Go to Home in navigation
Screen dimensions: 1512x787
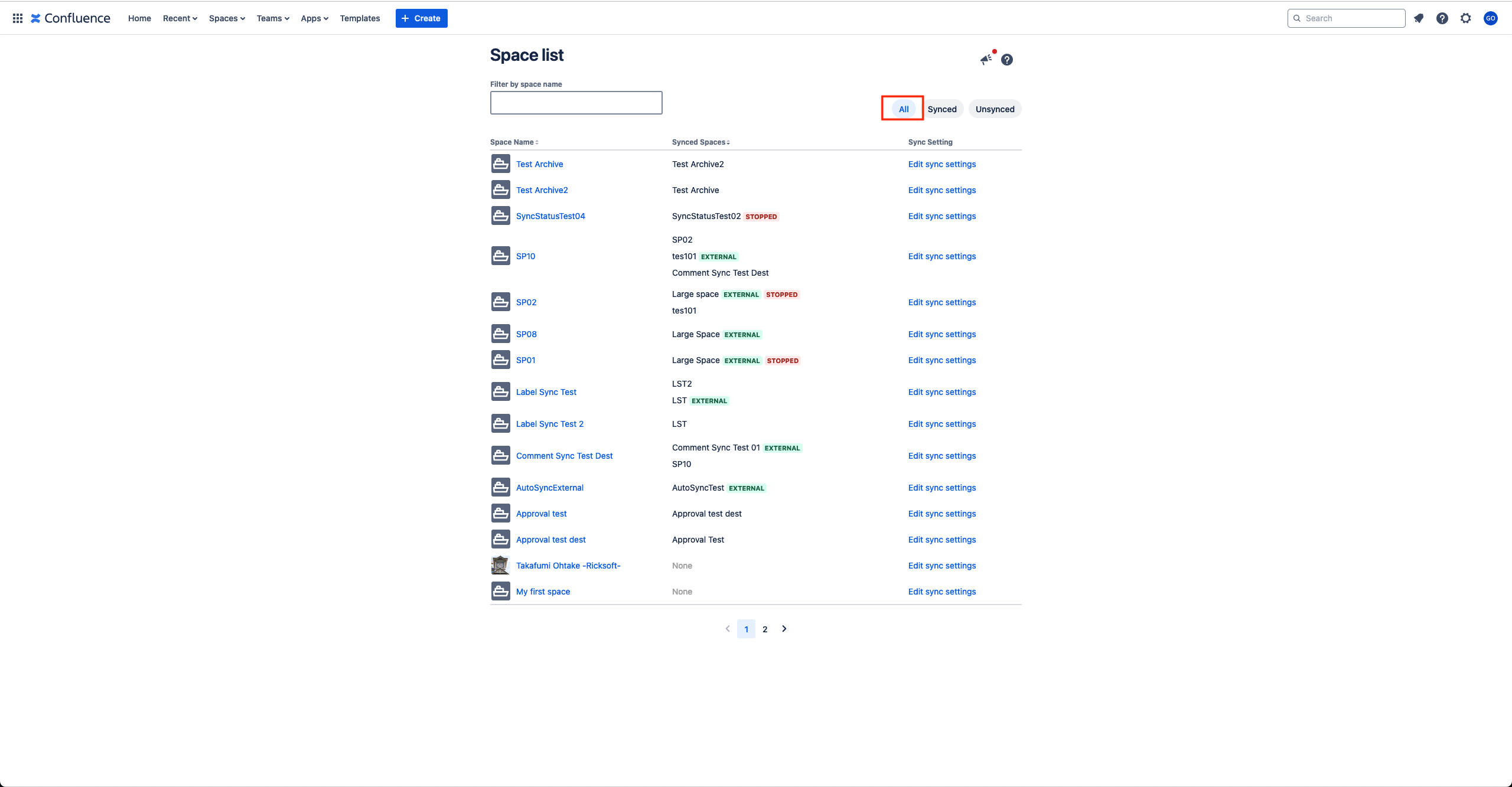(x=139, y=18)
